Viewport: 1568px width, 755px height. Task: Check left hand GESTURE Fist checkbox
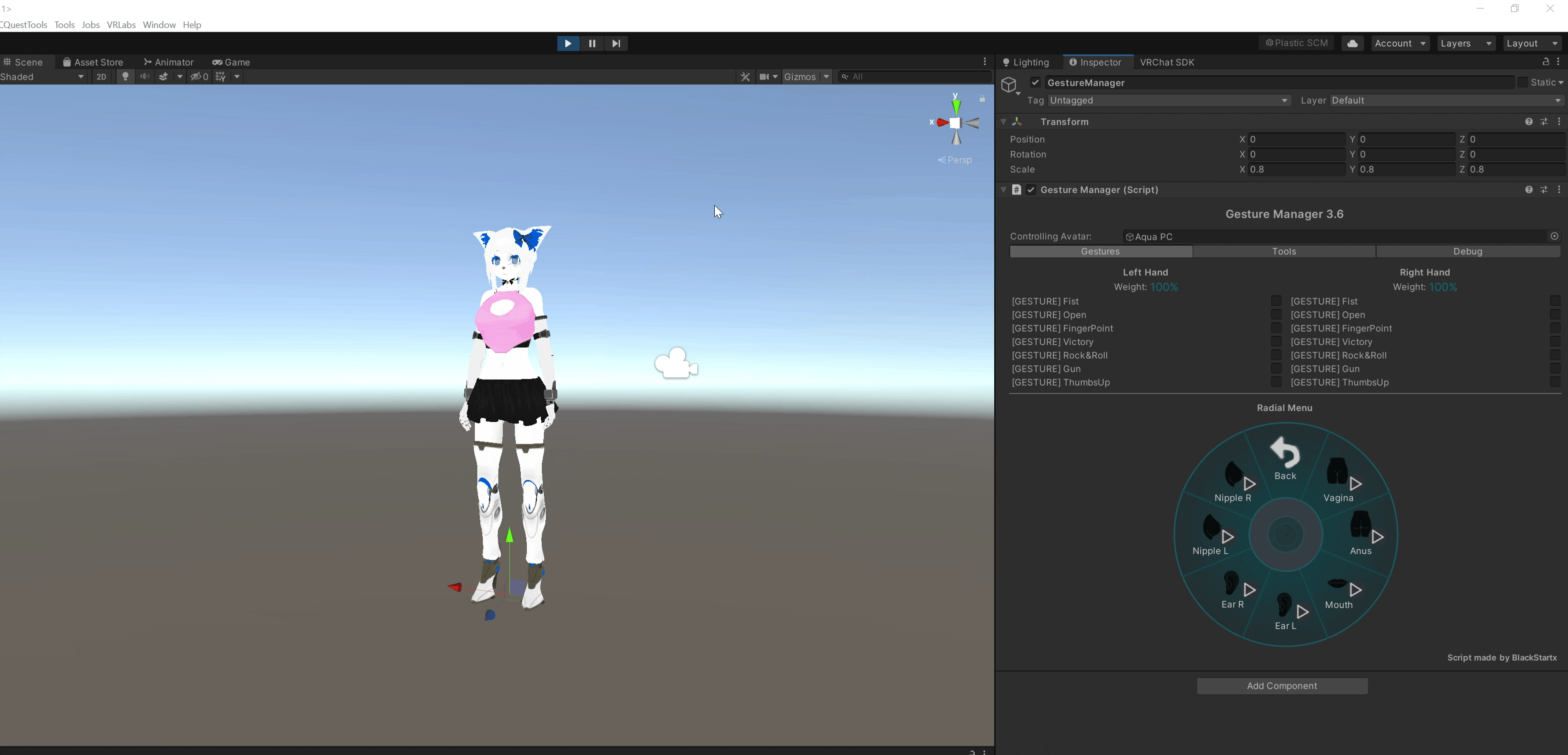coord(1276,301)
